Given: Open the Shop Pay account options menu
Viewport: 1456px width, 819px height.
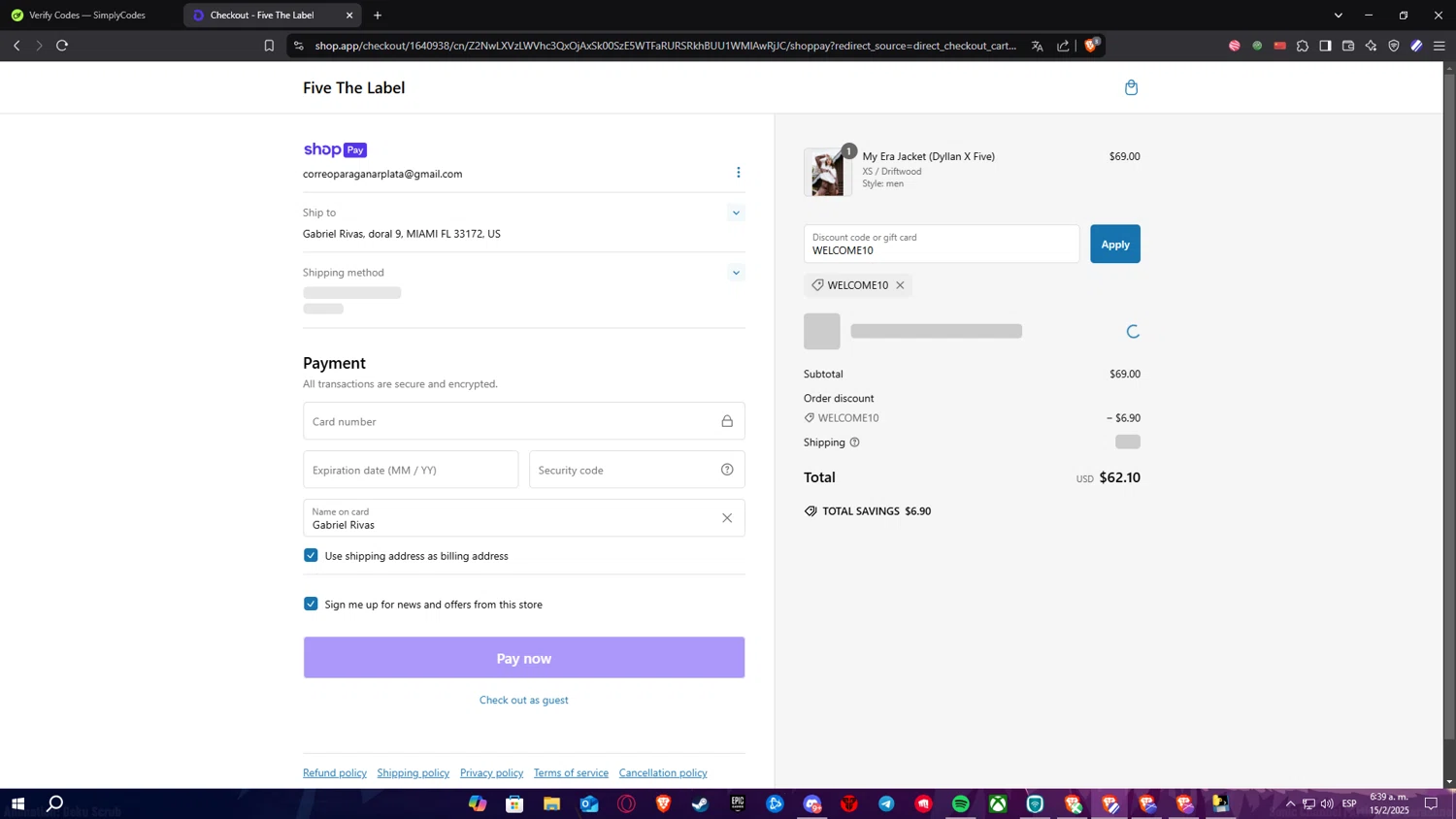Looking at the screenshot, I should coord(738,173).
